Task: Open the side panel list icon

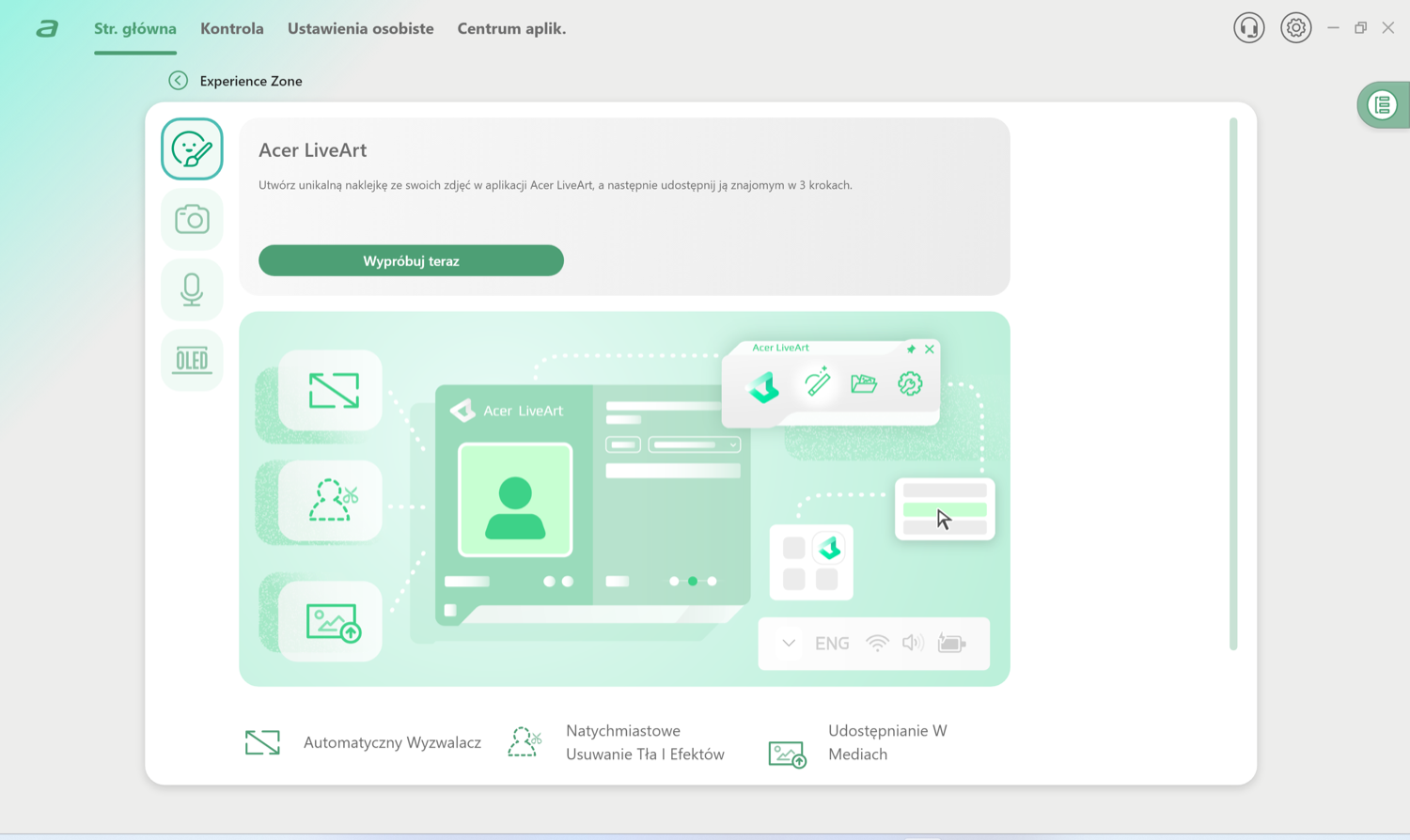Action: pyautogui.click(x=1383, y=105)
